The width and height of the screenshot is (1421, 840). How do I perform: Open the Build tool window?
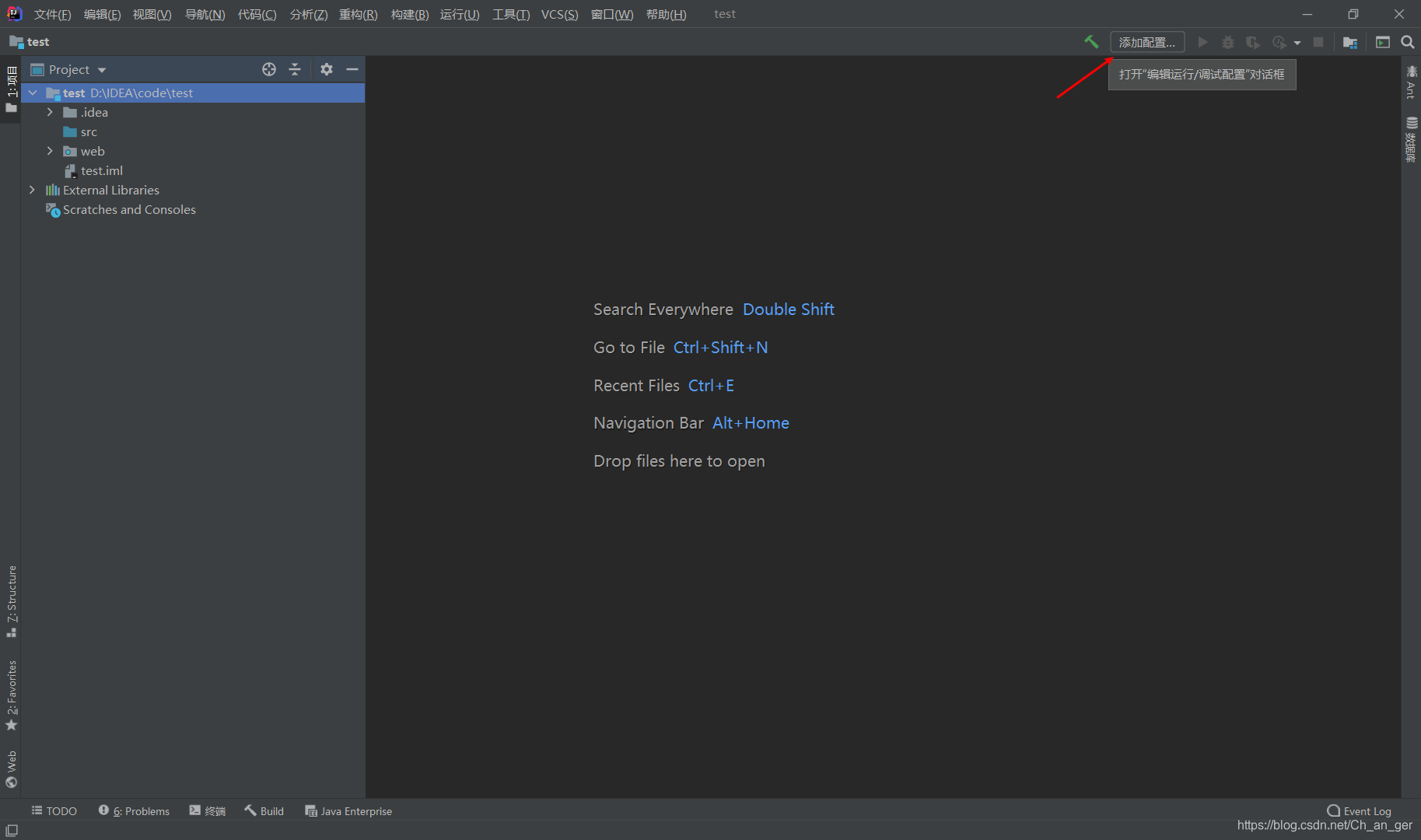(x=264, y=810)
